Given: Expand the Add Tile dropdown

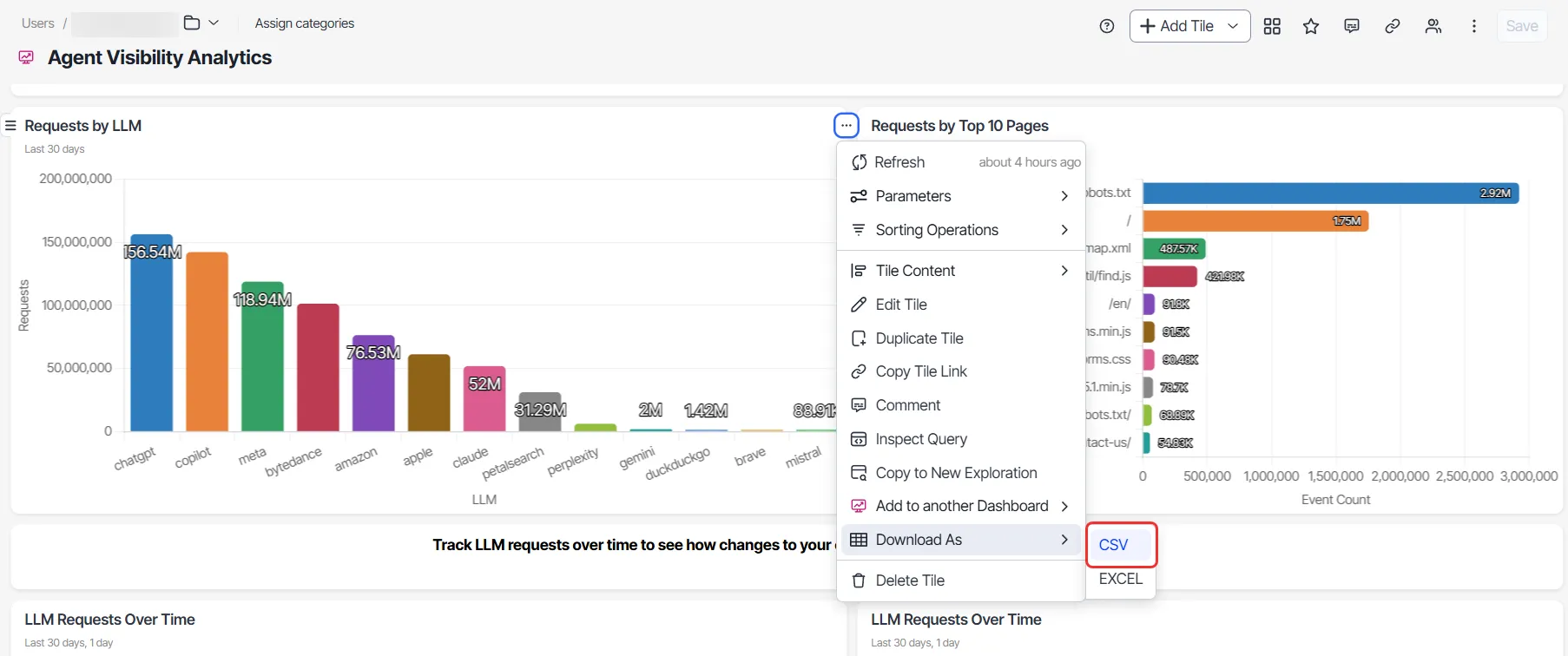Looking at the screenshot, I should coord(1233,26).
